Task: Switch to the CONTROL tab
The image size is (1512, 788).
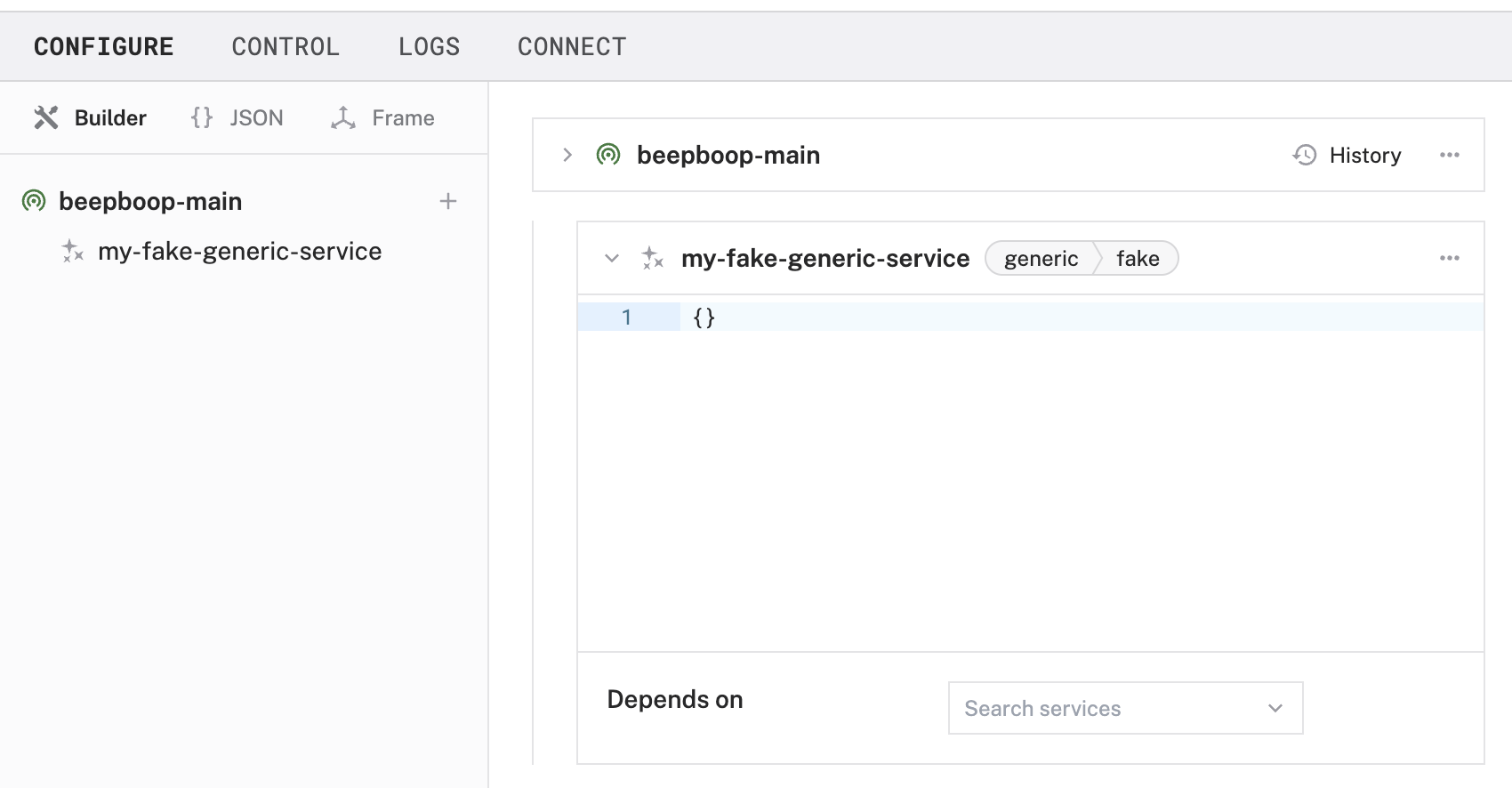Action: pyautogui.click(x=286, y=46)
